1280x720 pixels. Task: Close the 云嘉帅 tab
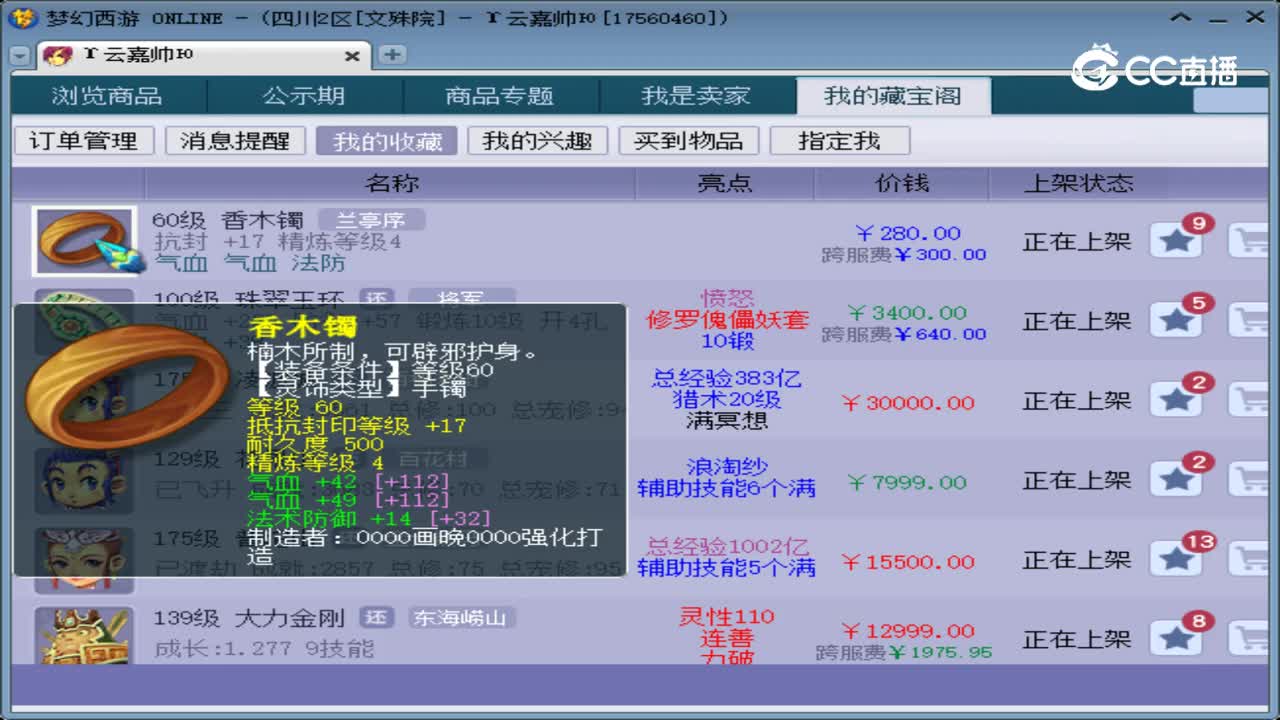pos(351,56)
